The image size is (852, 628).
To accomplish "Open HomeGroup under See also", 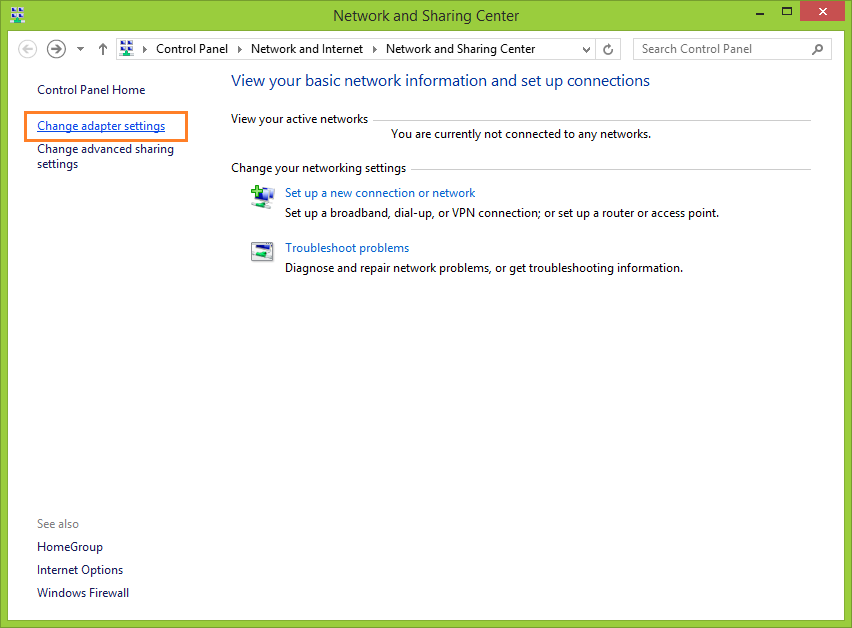I will click(70, 547).
